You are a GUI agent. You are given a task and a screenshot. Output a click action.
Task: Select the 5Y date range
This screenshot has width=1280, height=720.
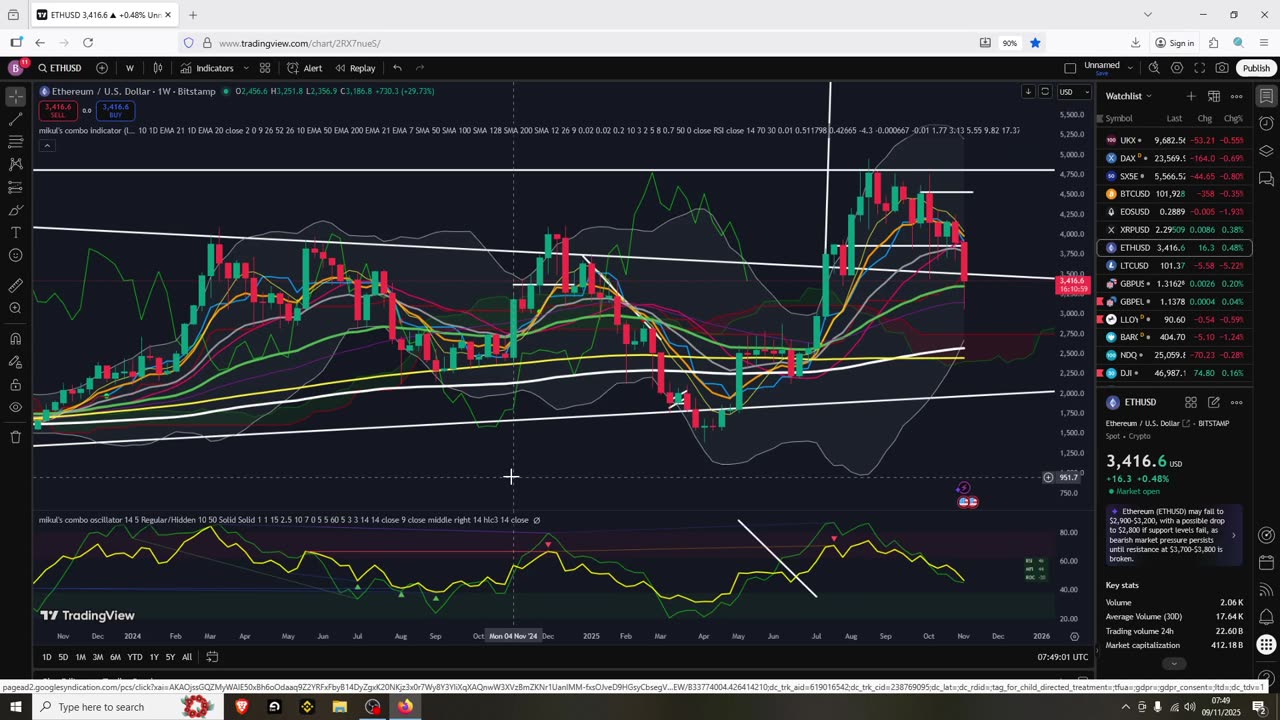click(x=170, y=657)
